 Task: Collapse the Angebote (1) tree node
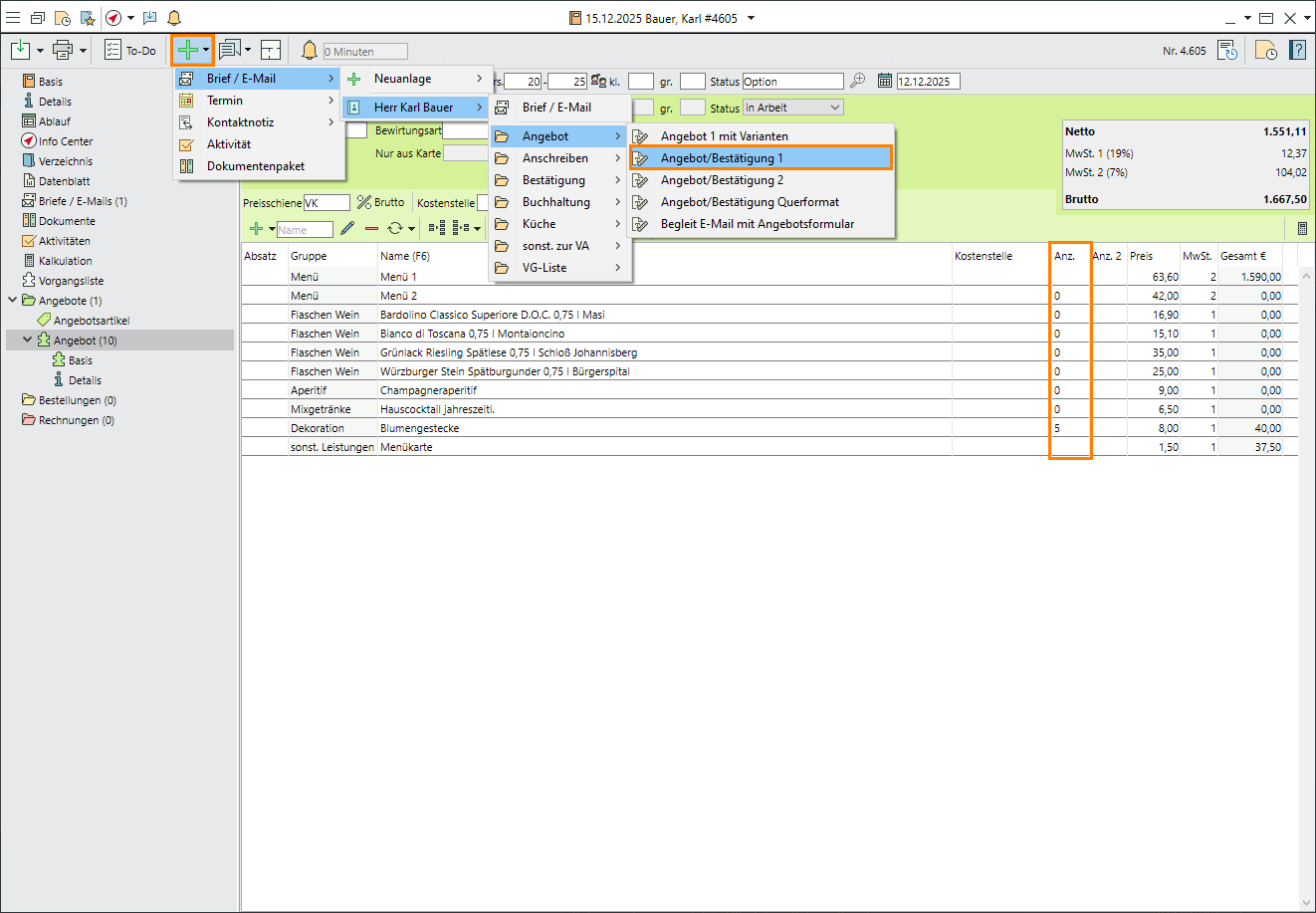pyautogui.click(x=12, y=301)
